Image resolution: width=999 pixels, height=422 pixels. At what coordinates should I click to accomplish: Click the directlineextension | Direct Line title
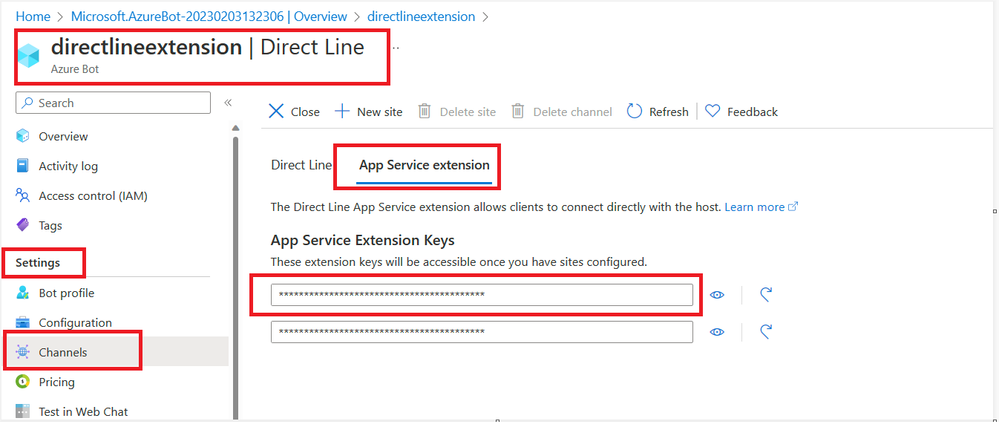point(207,47)
